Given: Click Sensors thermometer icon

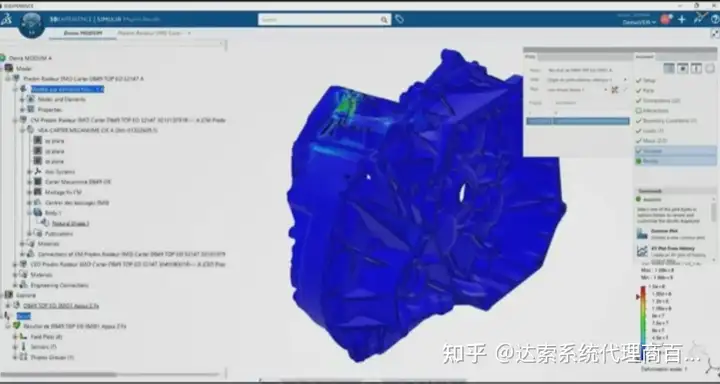Looking at the screenshot, I should 23,347.
